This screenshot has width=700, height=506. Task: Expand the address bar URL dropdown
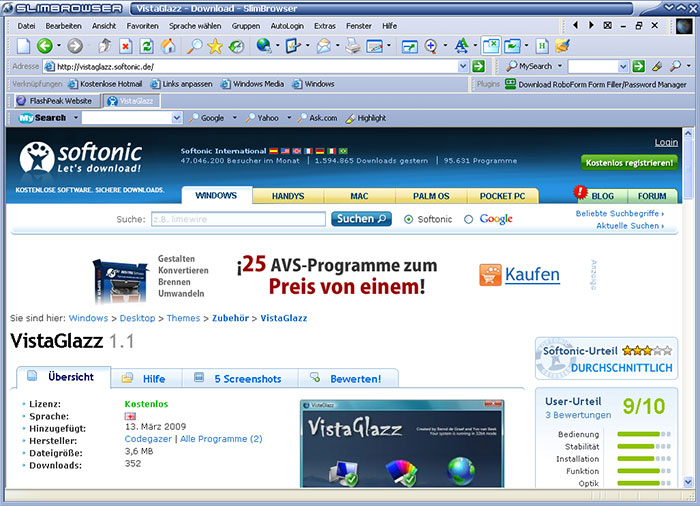pos(462,66)
